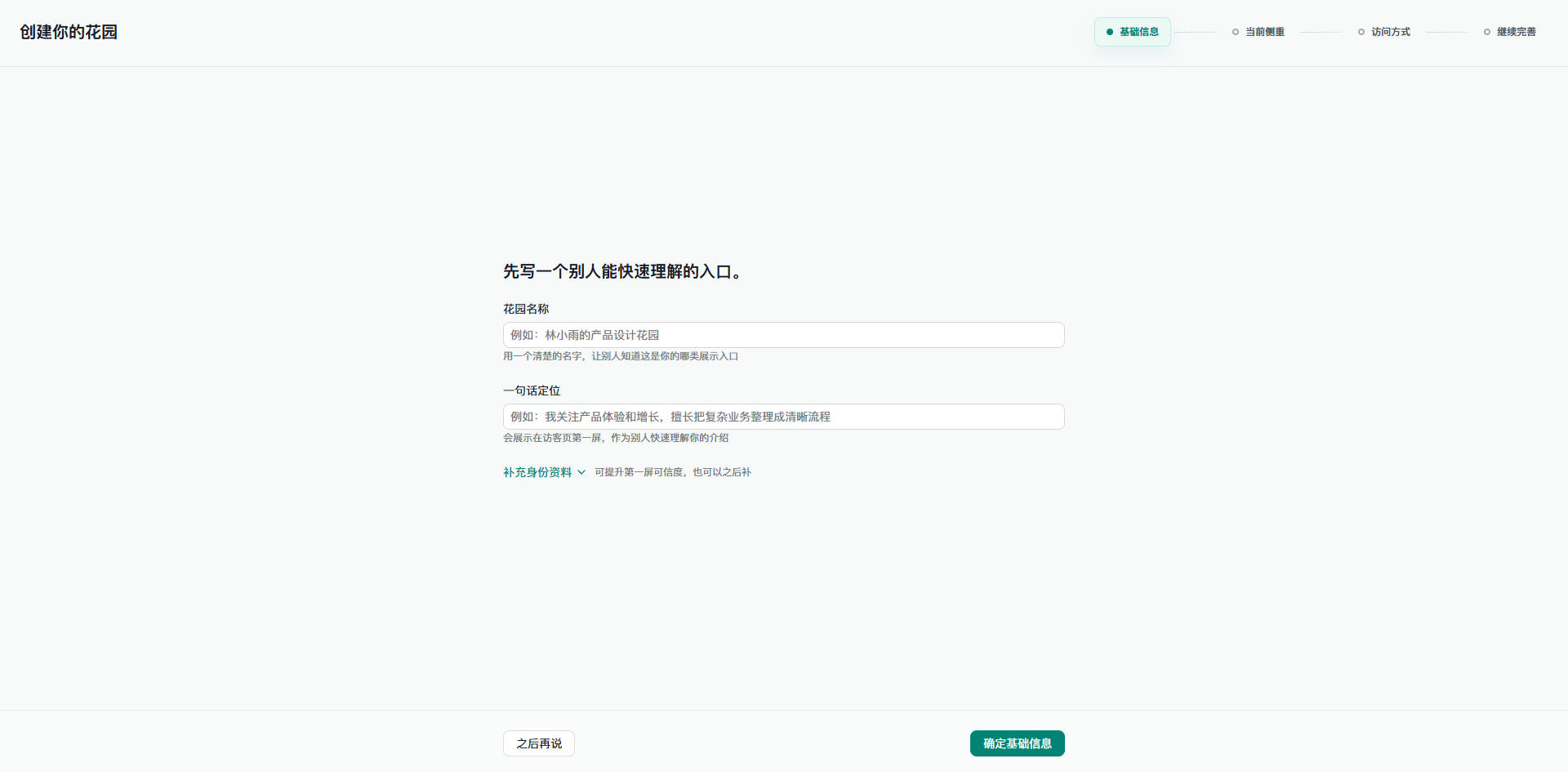Select the 基础信息 step

tap(1133, 32)
